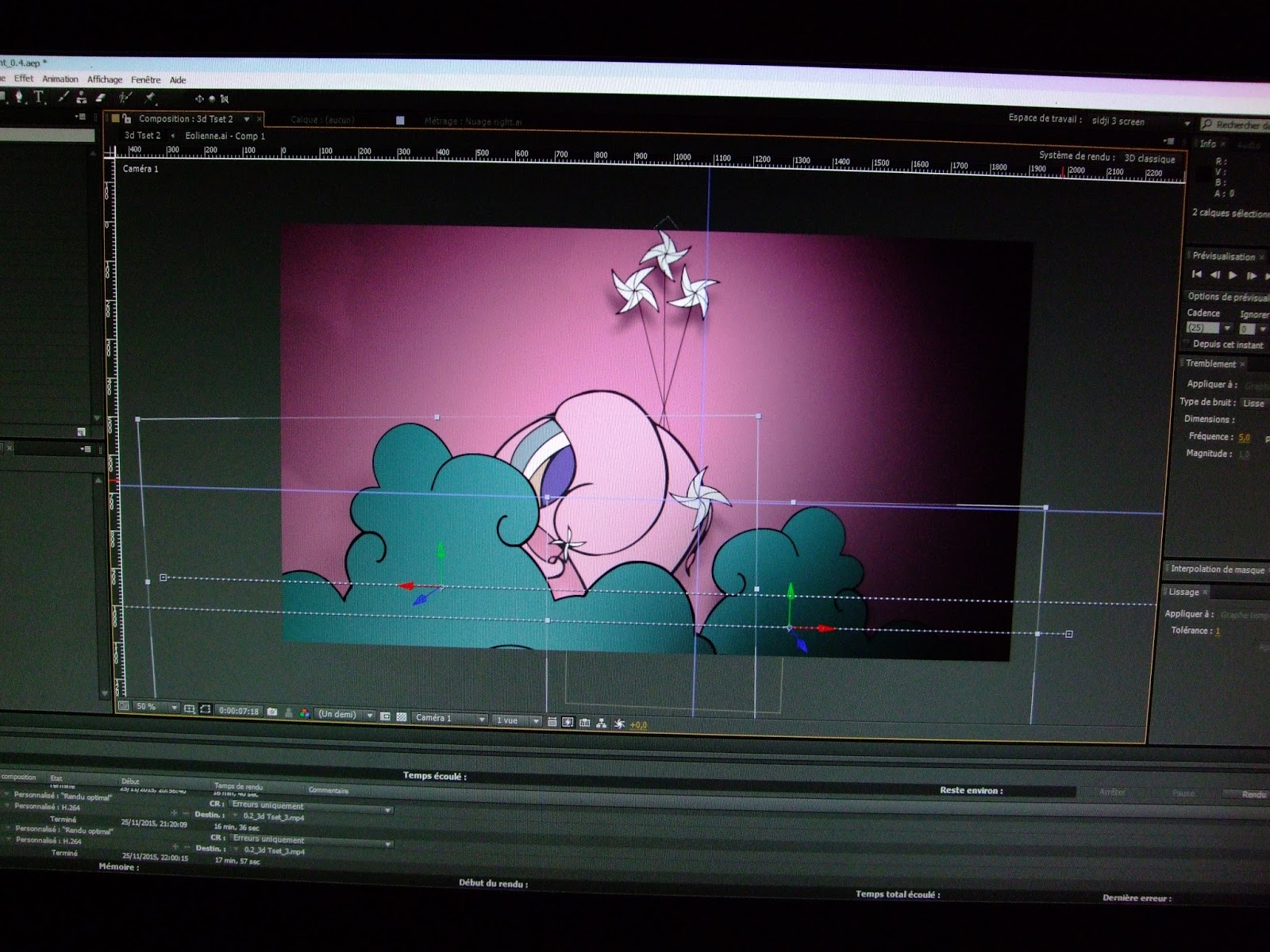Toggle mask and shape path visibility
1270x952 pixels.
pyautogui.click(x=205, y=708)
